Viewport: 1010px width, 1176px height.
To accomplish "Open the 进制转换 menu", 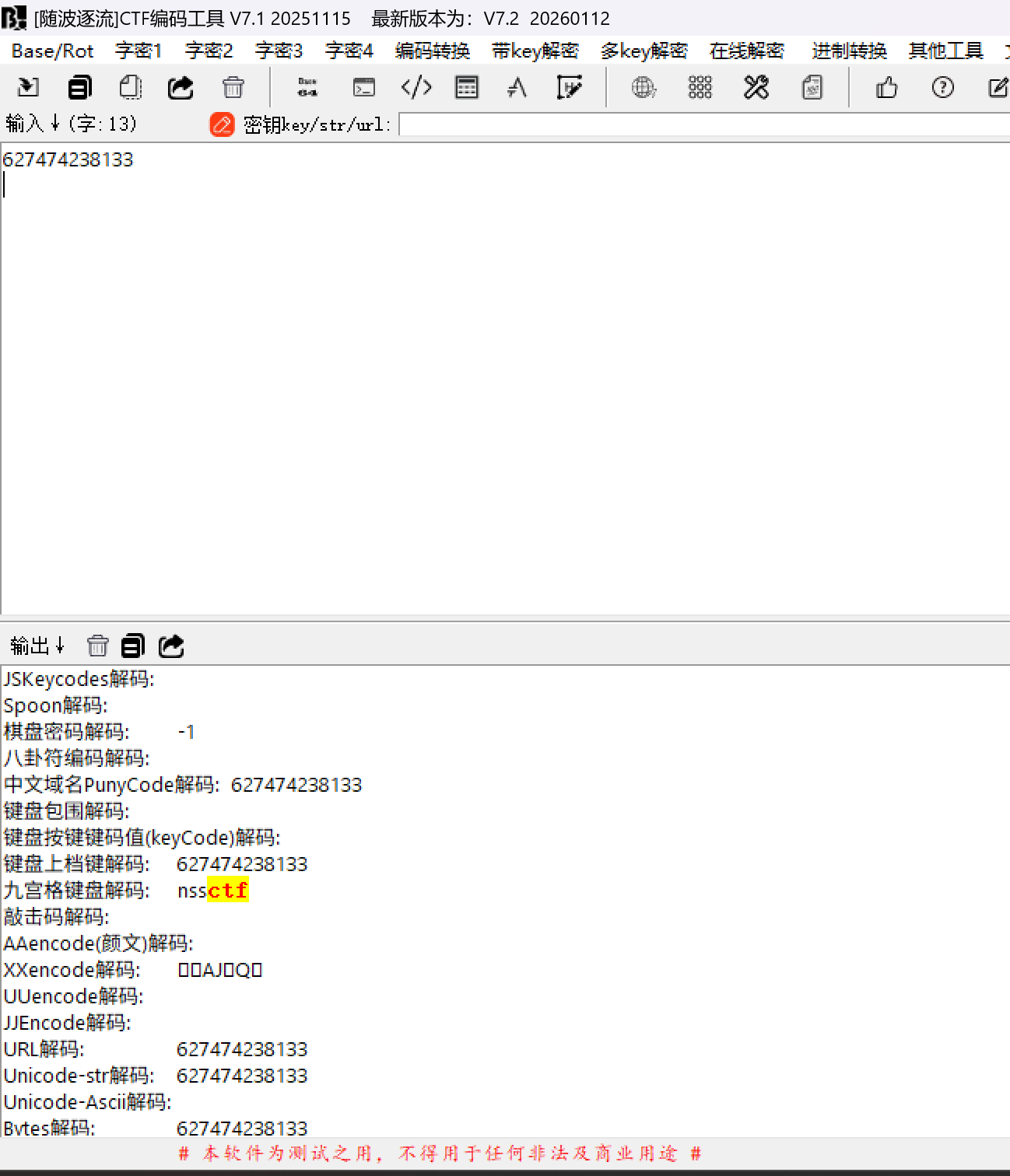I will pyautogui.click(x=849, y=51).
